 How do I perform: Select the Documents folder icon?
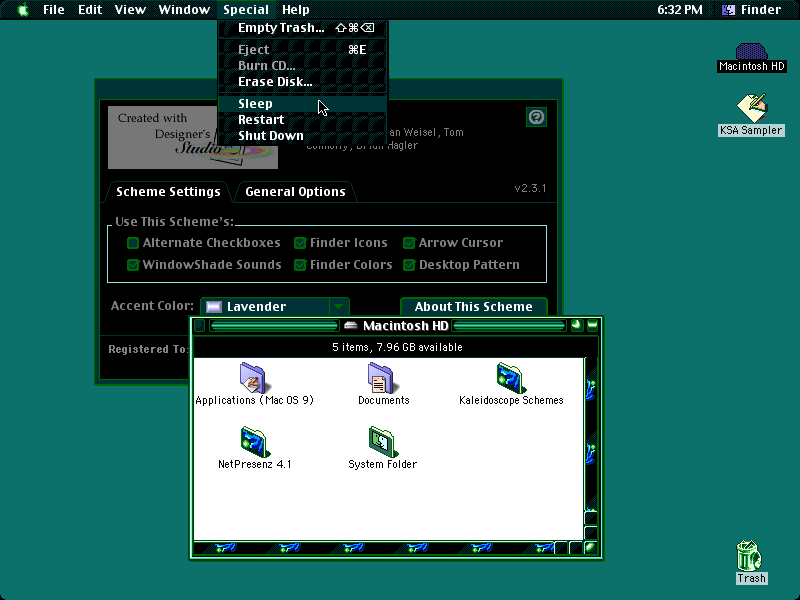[x=381, y=378]
